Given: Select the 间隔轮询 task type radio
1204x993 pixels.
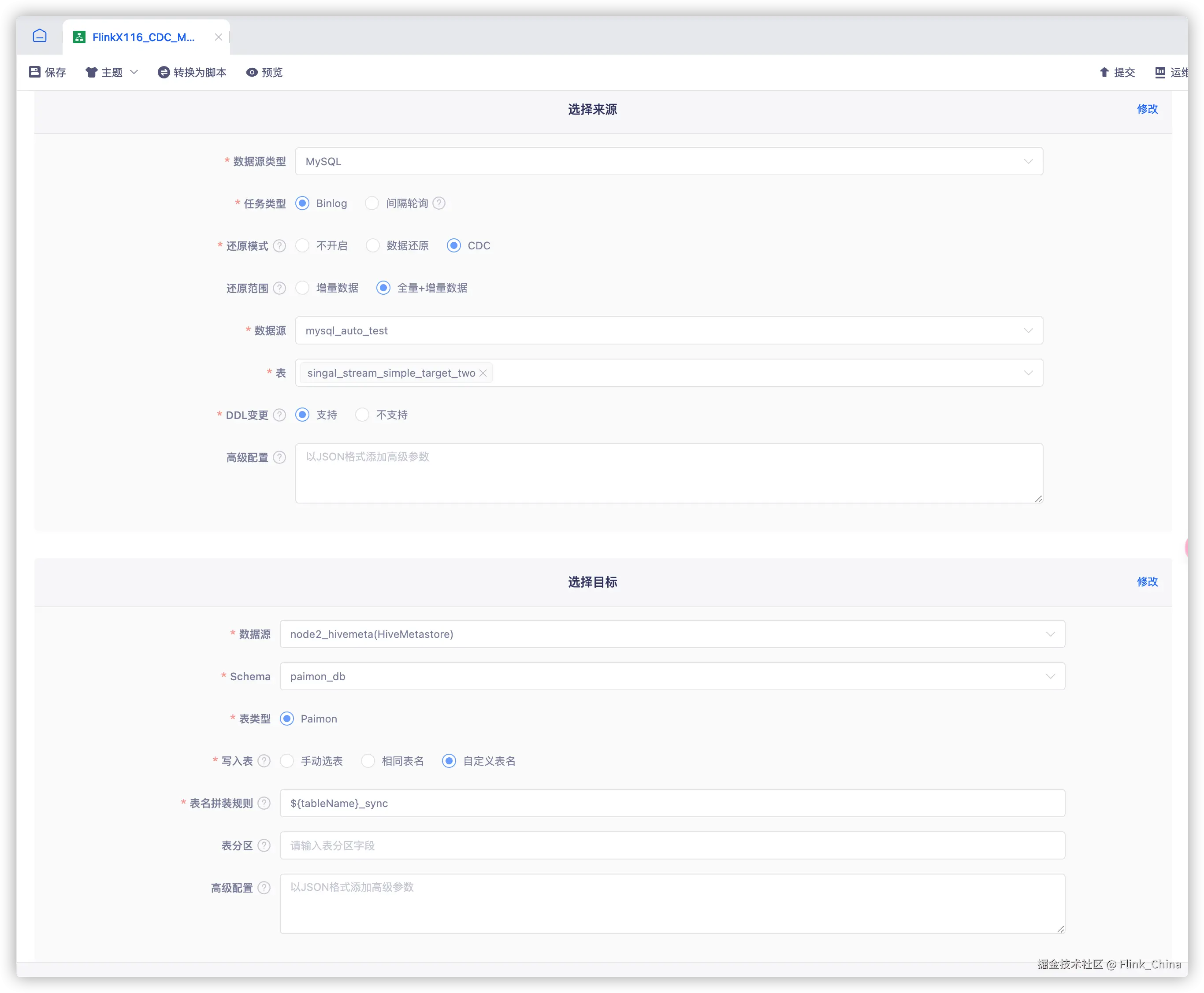Looking at the screenshot, I should pyautogui.click(x=372, y=204).
